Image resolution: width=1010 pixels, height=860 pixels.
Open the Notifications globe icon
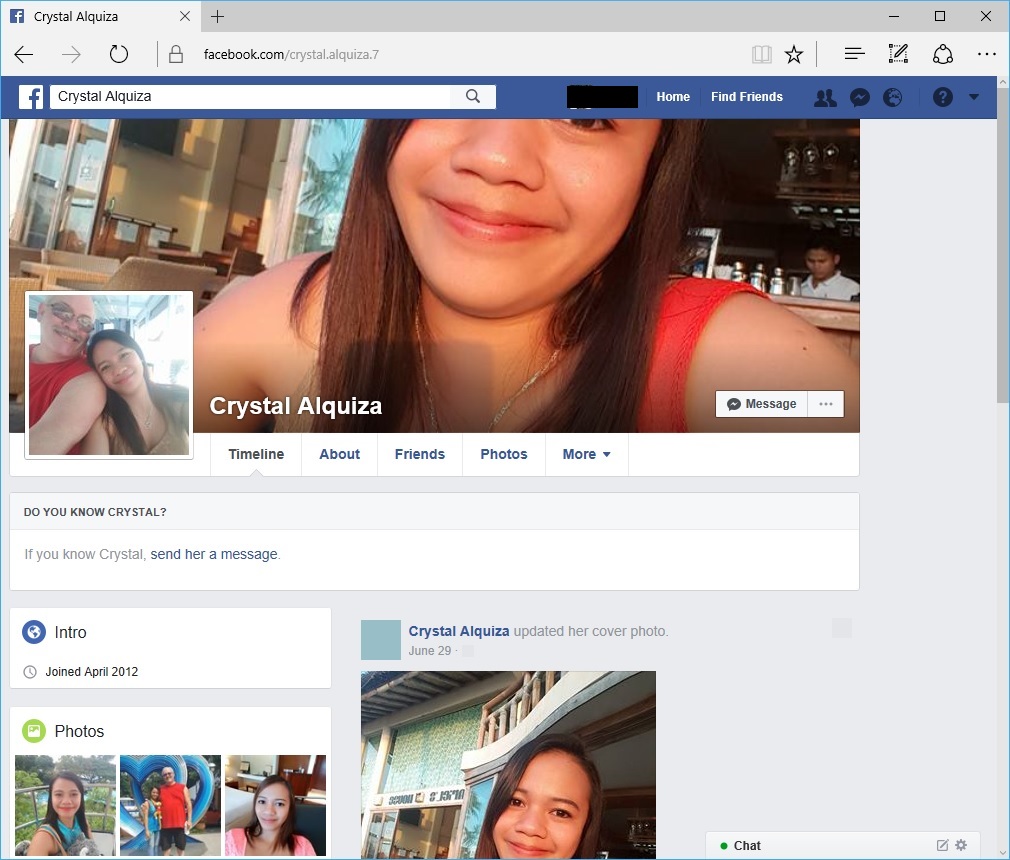coord(892,97)
